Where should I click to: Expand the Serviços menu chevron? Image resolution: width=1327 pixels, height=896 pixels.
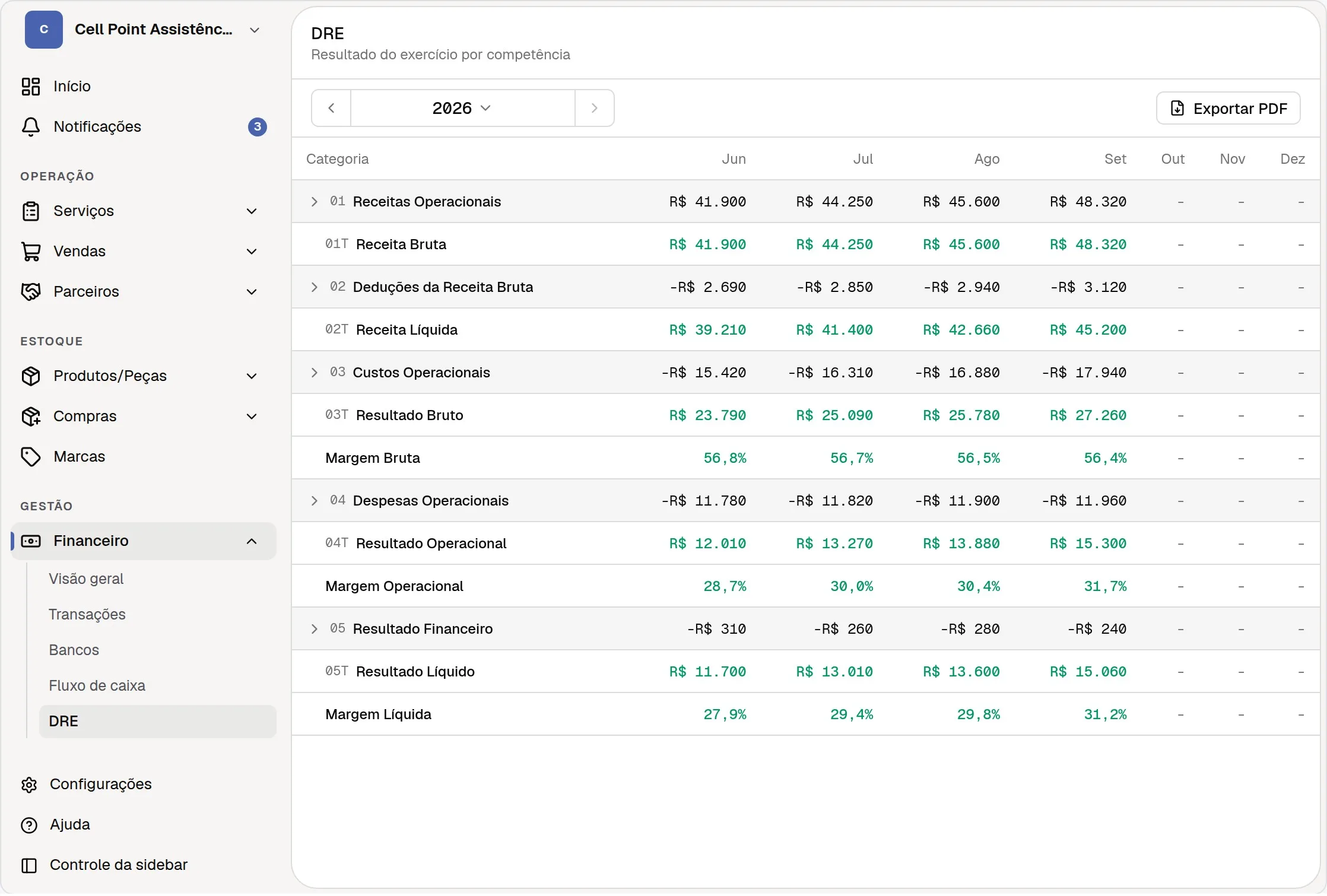coord(252,211)
